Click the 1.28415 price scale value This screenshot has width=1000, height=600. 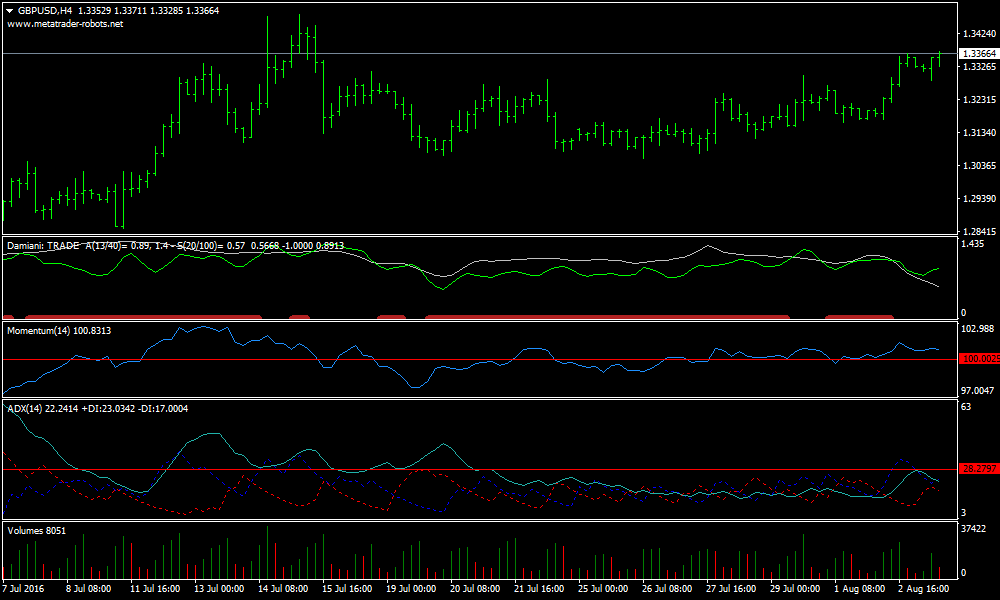(976, 231)
